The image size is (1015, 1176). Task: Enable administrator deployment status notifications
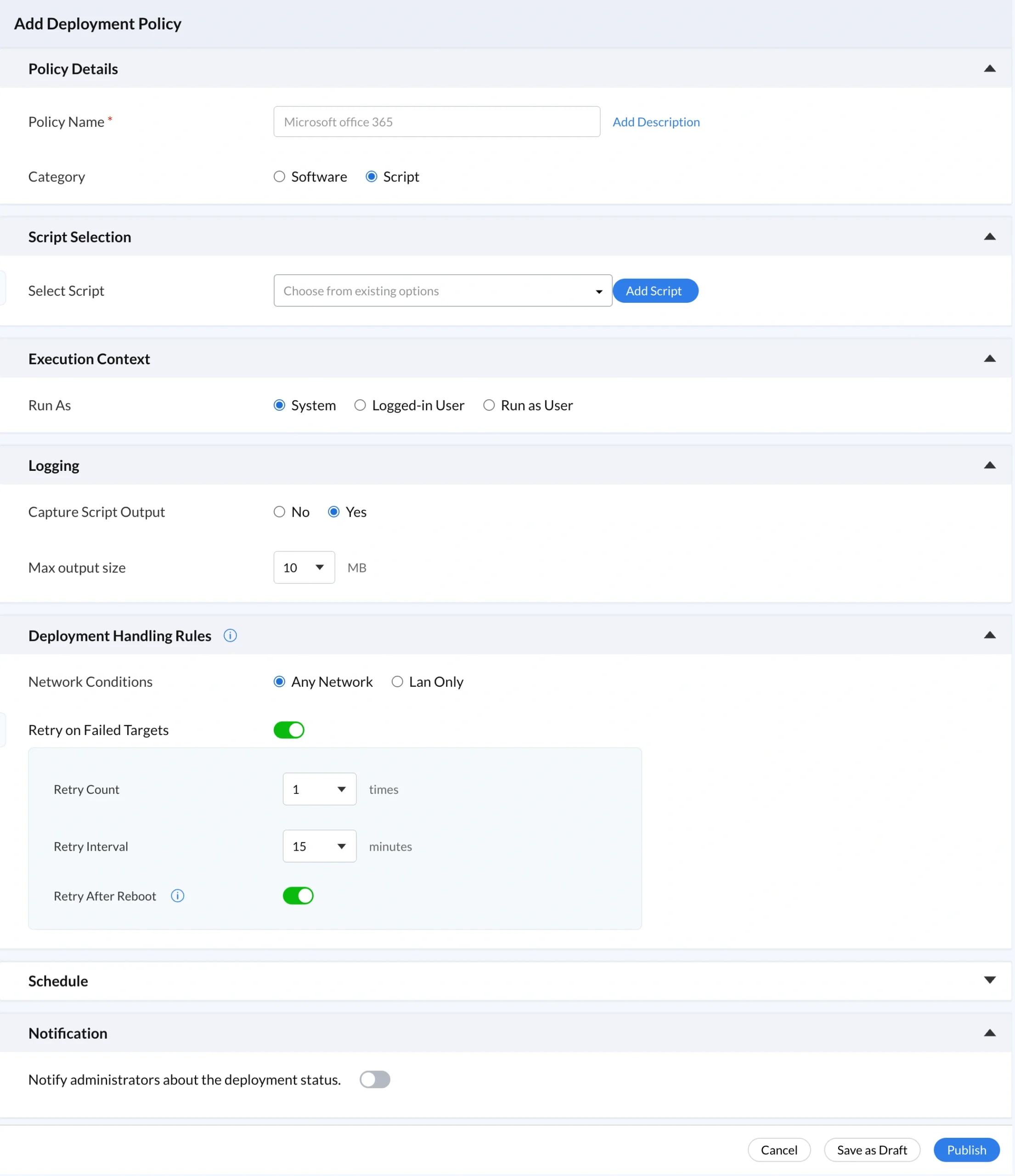[374, 1080]
